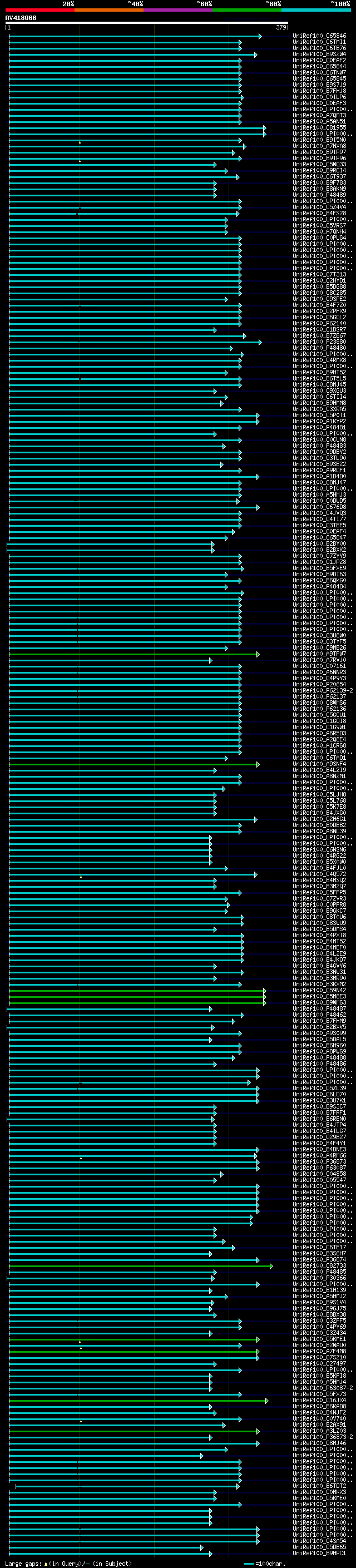Select UniRef100_B4L2I9 label
Viewport: 356px width, 1568px height.
pos(319,770)
